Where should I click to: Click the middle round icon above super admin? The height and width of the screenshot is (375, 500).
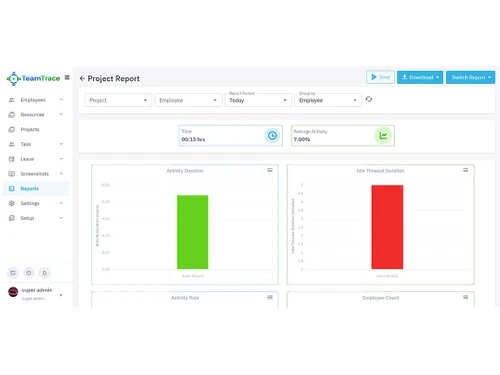click(29, 273)
